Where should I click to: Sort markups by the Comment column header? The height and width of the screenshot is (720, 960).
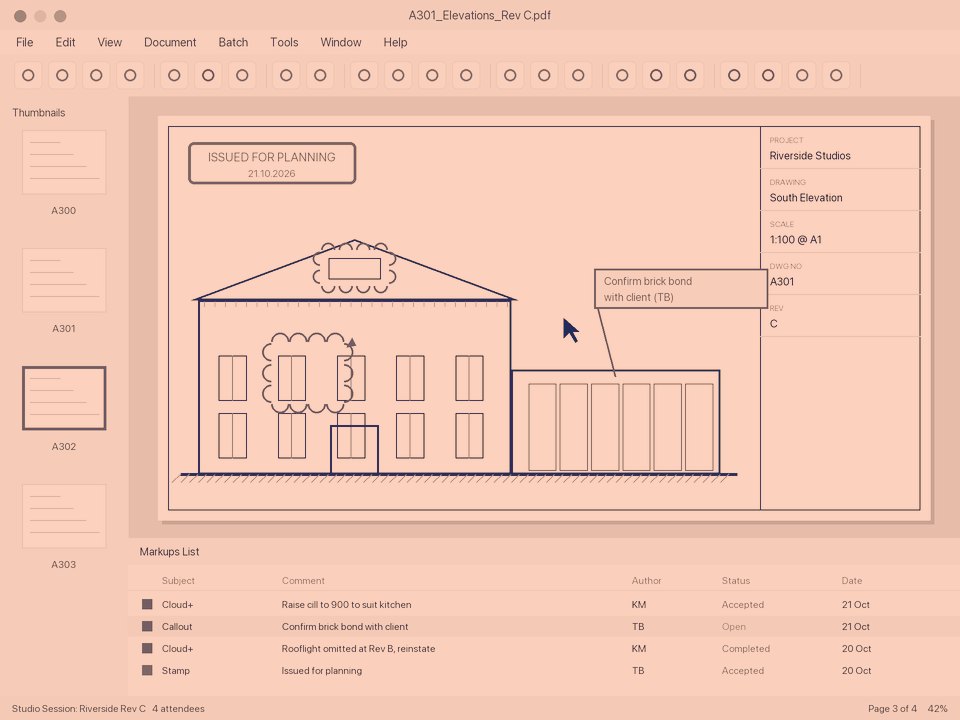(x=303, y=580)
